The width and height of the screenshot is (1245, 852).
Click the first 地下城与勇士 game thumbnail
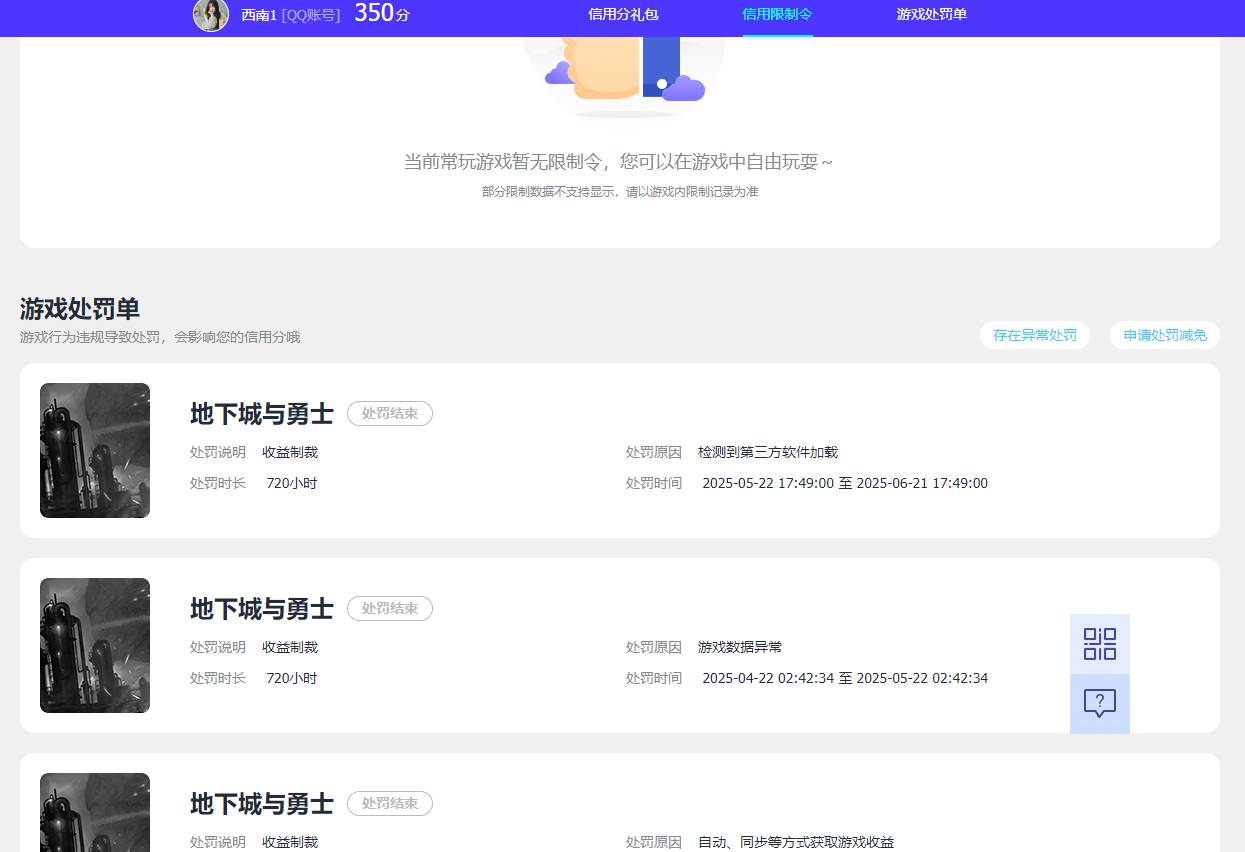[94, 450]
